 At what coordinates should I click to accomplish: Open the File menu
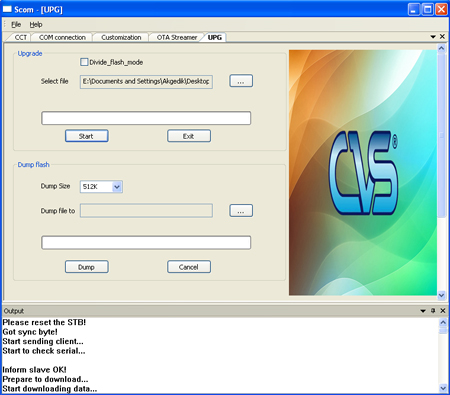tap(16, 24)
